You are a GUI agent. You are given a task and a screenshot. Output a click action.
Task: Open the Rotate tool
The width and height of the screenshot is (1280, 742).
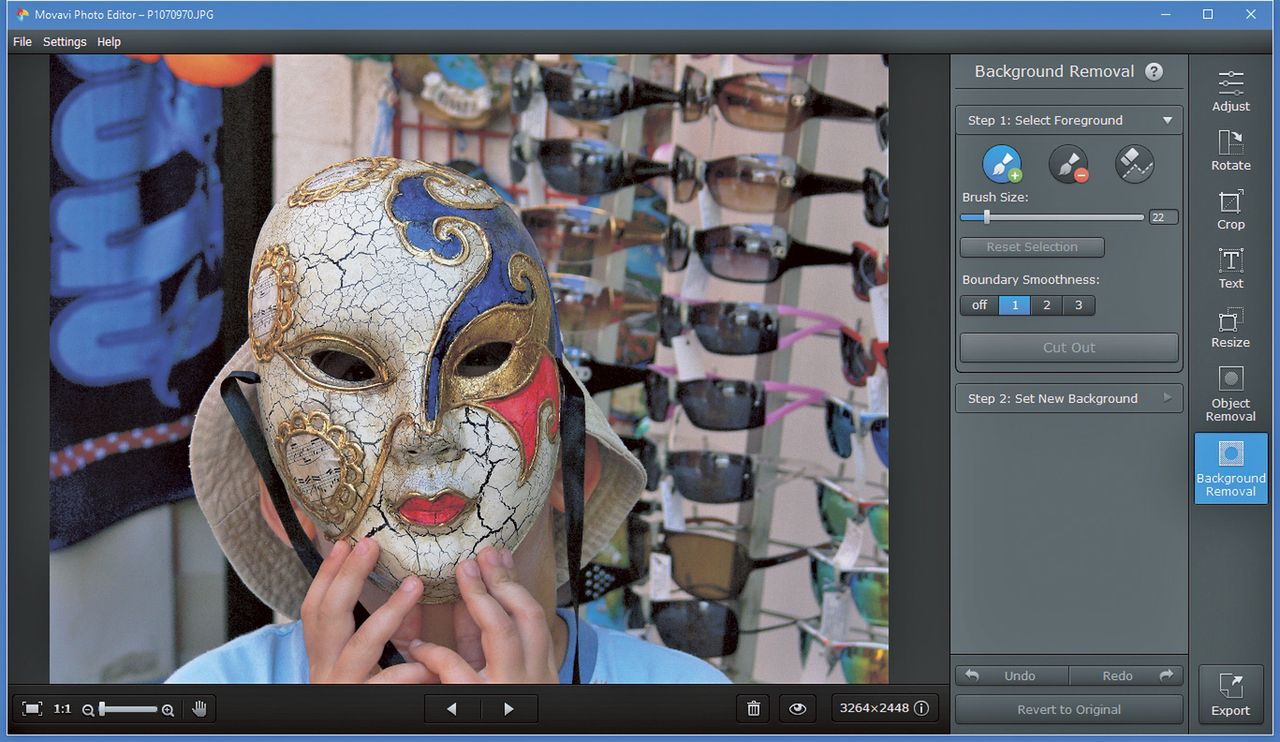click(1231, 150)
